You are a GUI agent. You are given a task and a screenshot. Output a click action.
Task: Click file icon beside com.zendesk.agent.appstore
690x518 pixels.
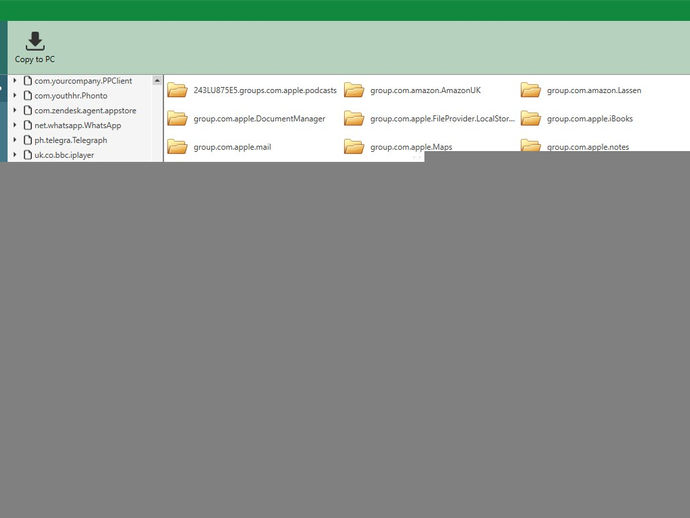pos(28,110)
